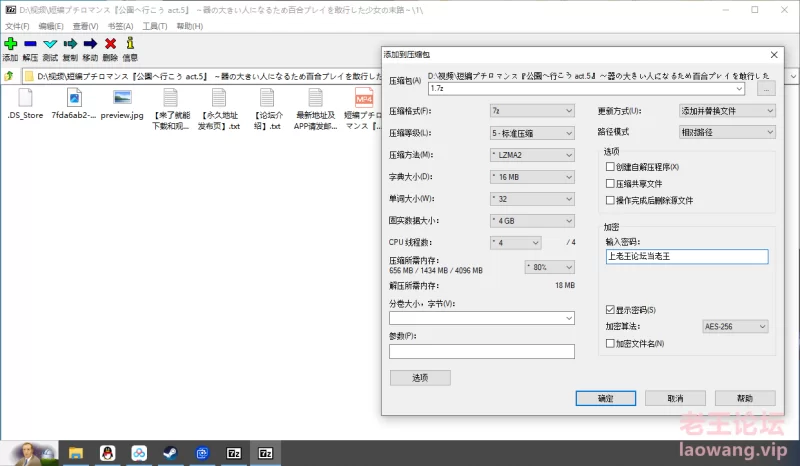Close the 添加到压缩包 dialog
The image size is (800, 466).
[774, 55]
